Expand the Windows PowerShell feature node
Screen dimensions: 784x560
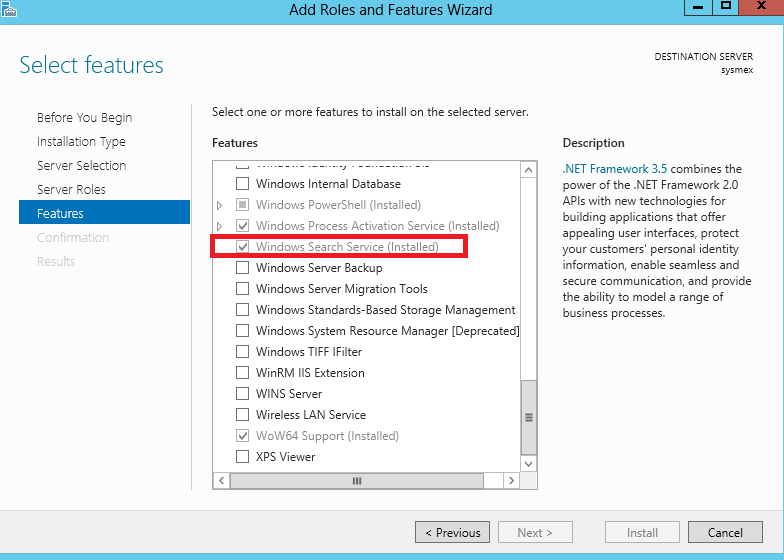(220, 205)
